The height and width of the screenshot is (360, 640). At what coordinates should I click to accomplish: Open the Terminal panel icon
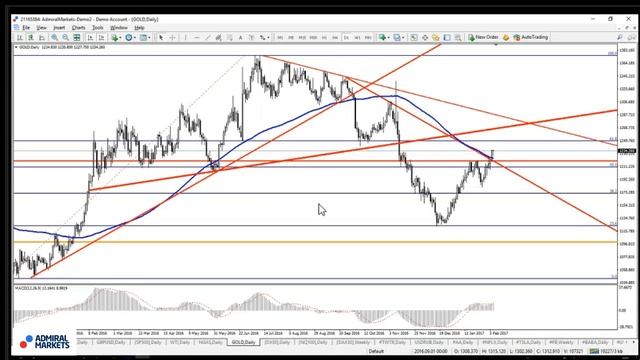[x=447, y=38]
